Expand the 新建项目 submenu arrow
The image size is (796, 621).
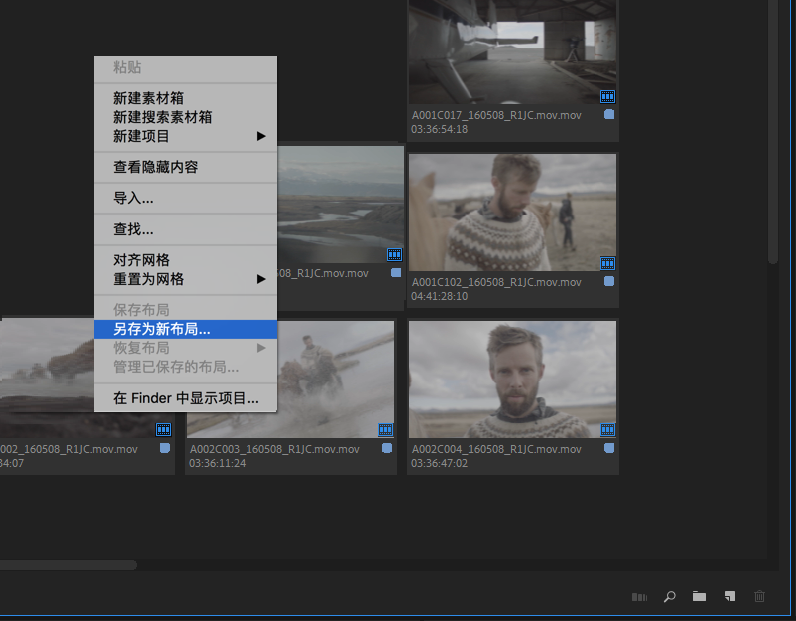(x=261, y=136)
